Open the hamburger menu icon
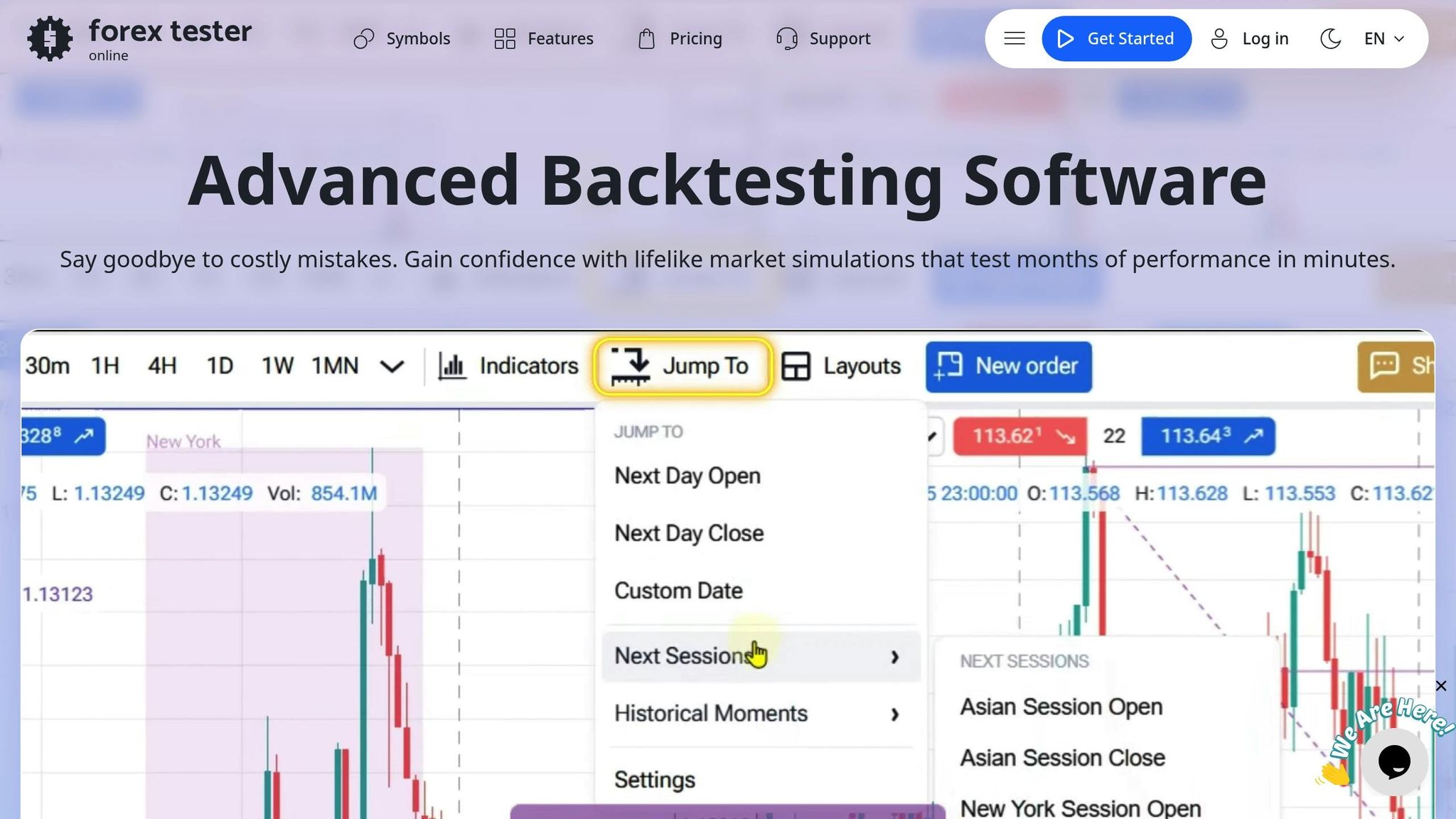This screenshot has width=1456, height=819. 1014,38
